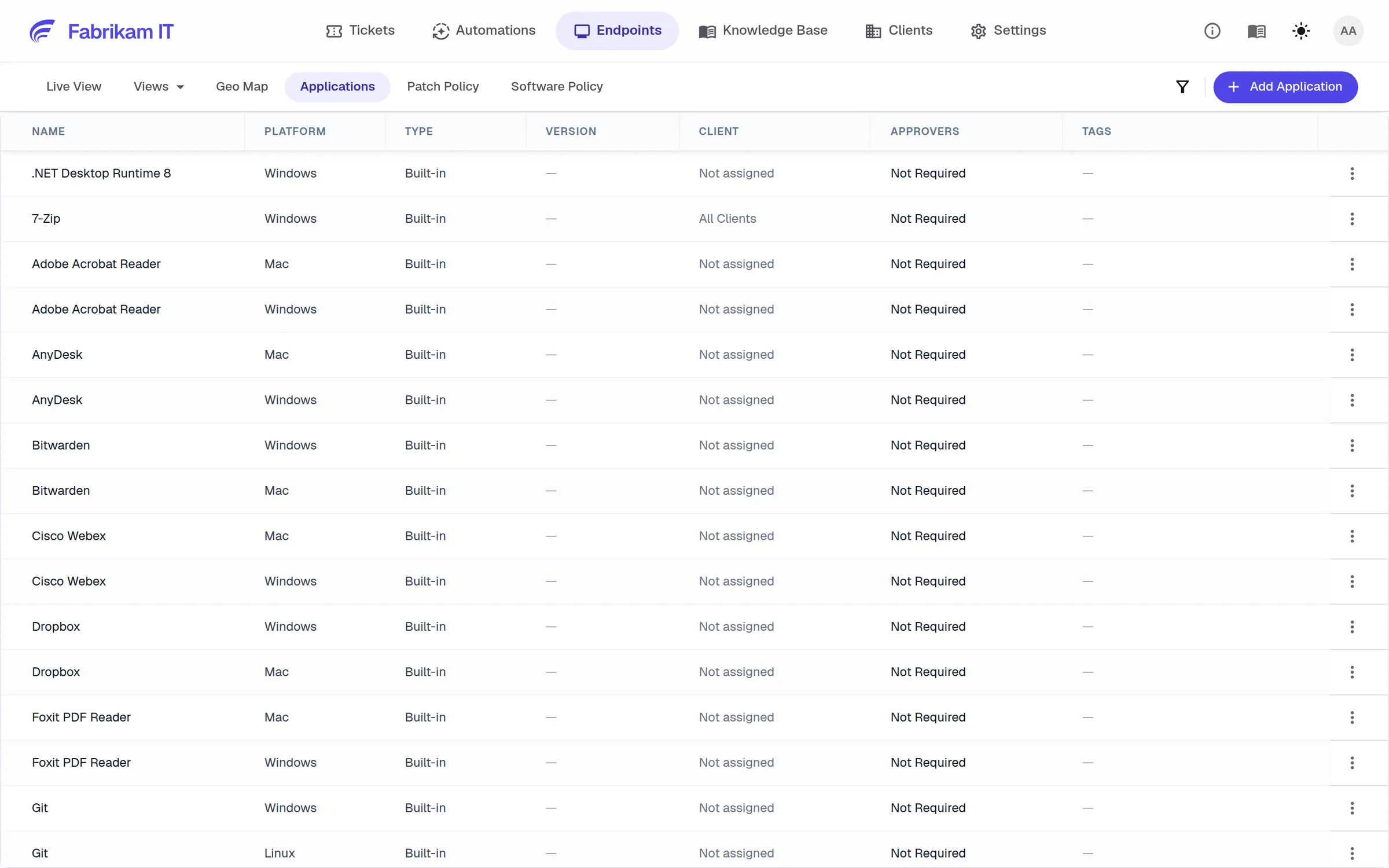Open actions menu for Foxit PDF Reader Windows
This screenshot has width=1389, height=868.
pos(1352,763)
